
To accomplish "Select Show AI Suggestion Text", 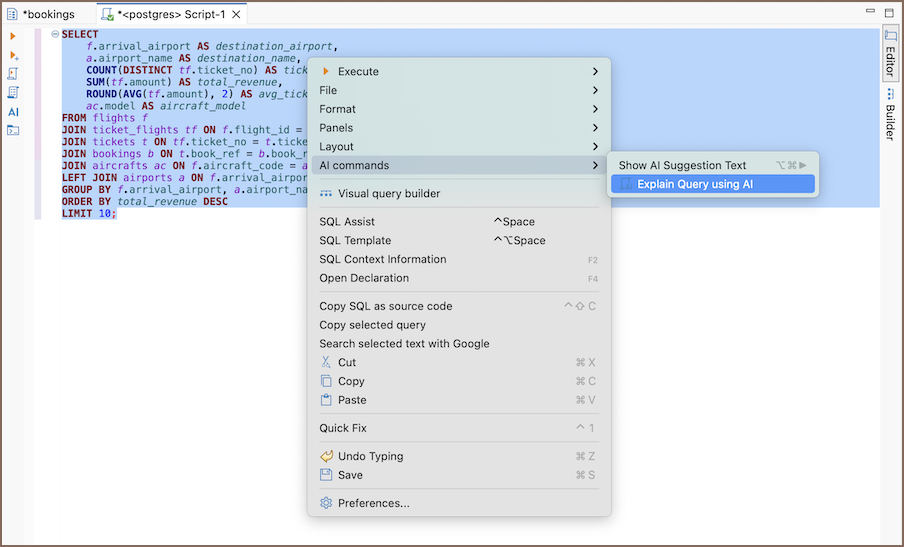I will [682, 165].
